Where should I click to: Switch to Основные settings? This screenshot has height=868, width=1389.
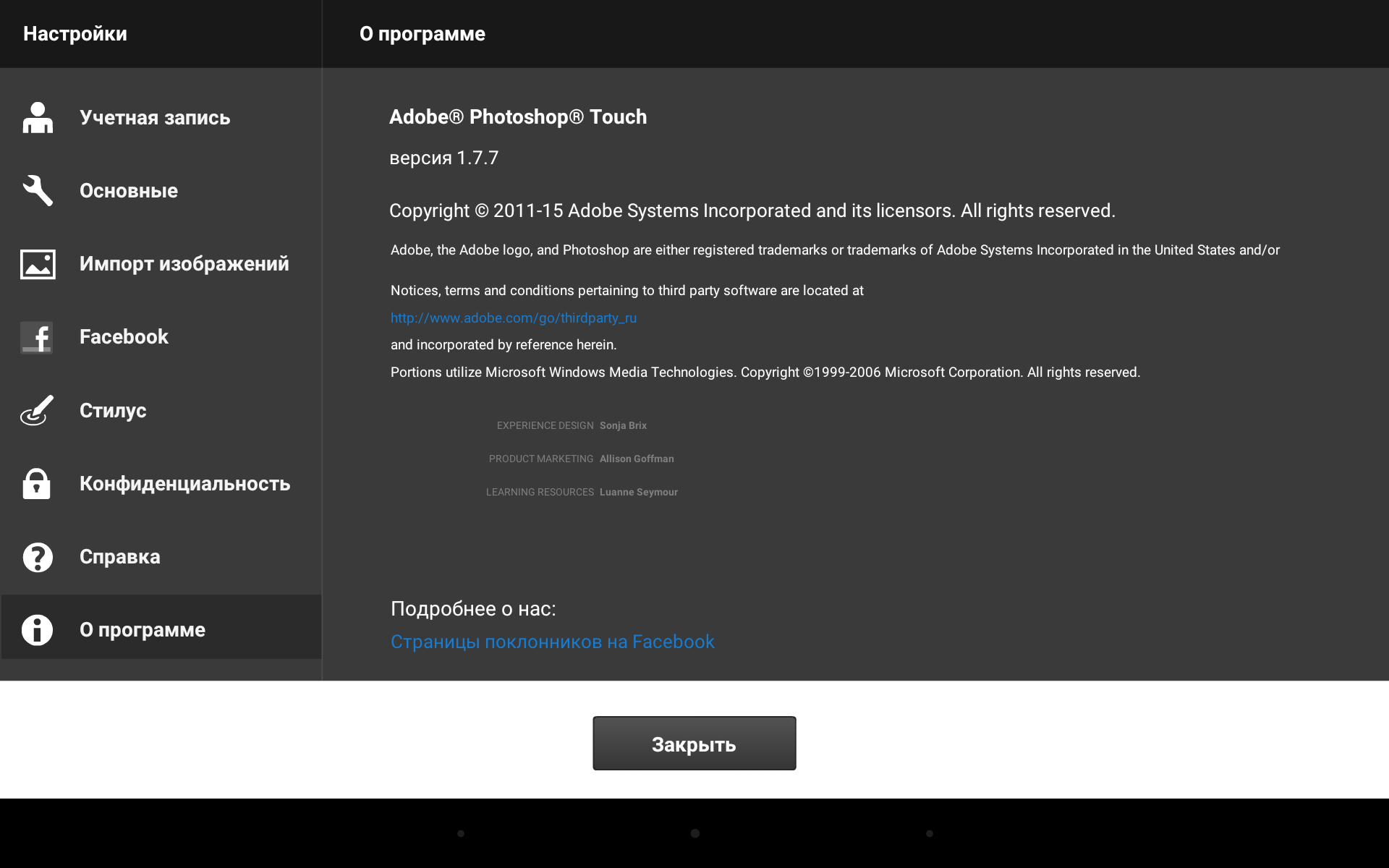161,191
